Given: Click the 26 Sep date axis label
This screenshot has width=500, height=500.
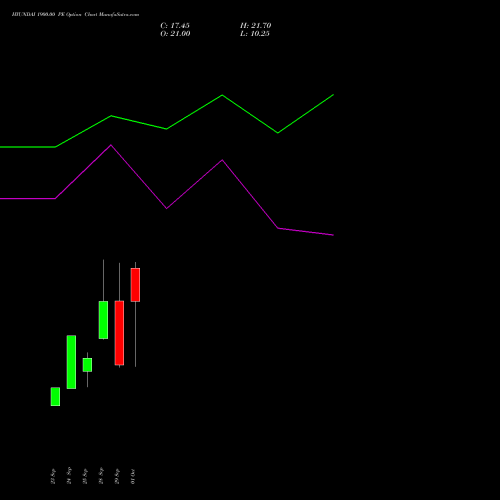Looking at the screenshot, I should [x=101, y=476].
